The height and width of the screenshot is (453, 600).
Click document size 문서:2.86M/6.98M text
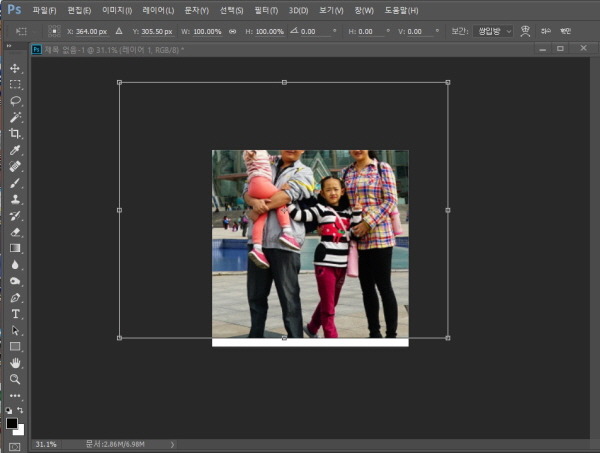click(x=115, y=444)
